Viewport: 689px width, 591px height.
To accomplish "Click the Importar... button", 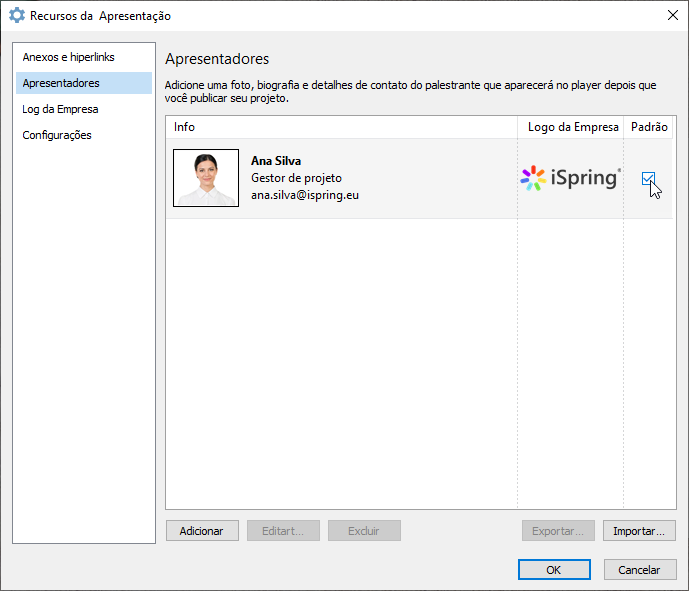I will tap(639, 531).
